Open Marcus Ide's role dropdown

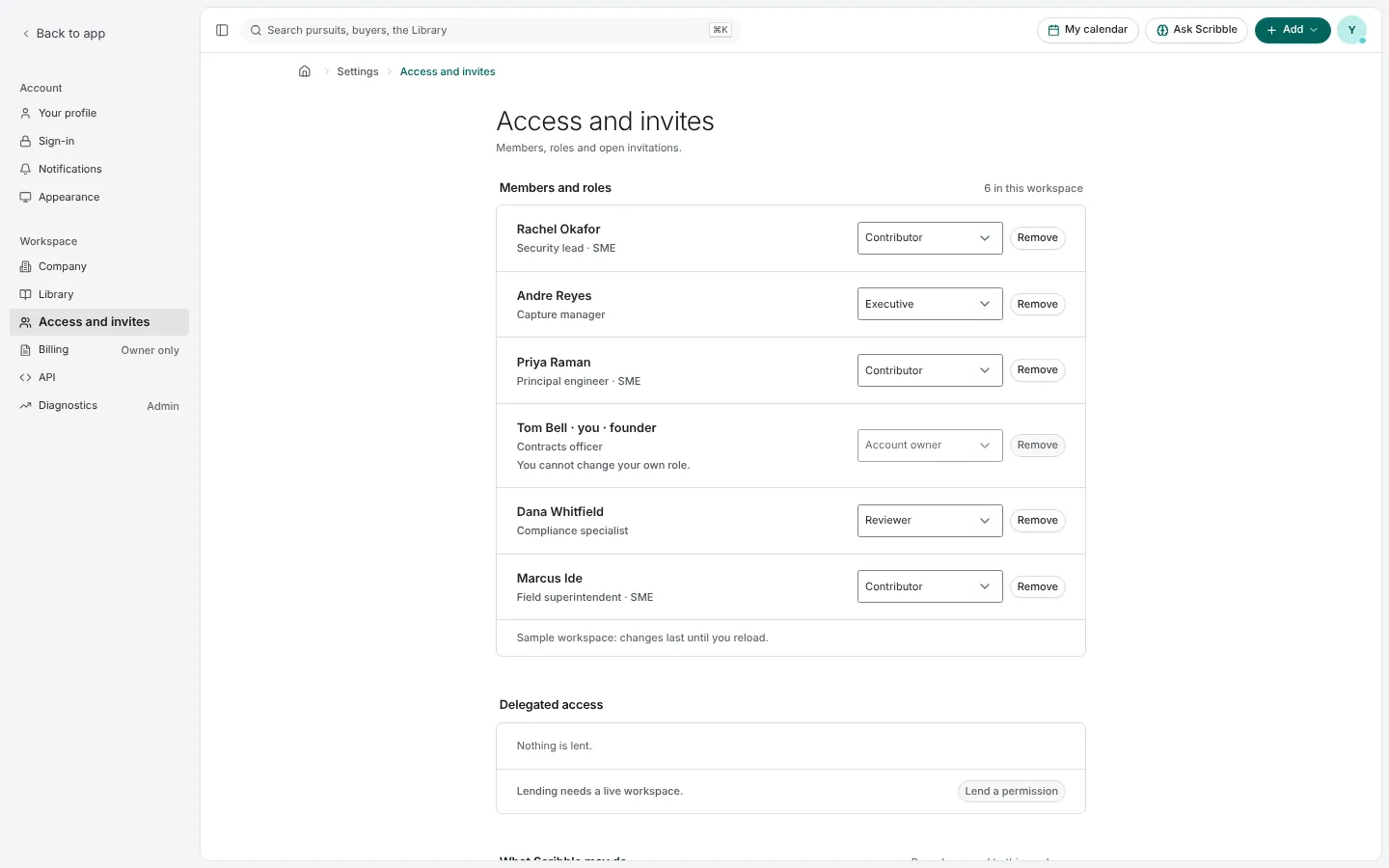930,586
